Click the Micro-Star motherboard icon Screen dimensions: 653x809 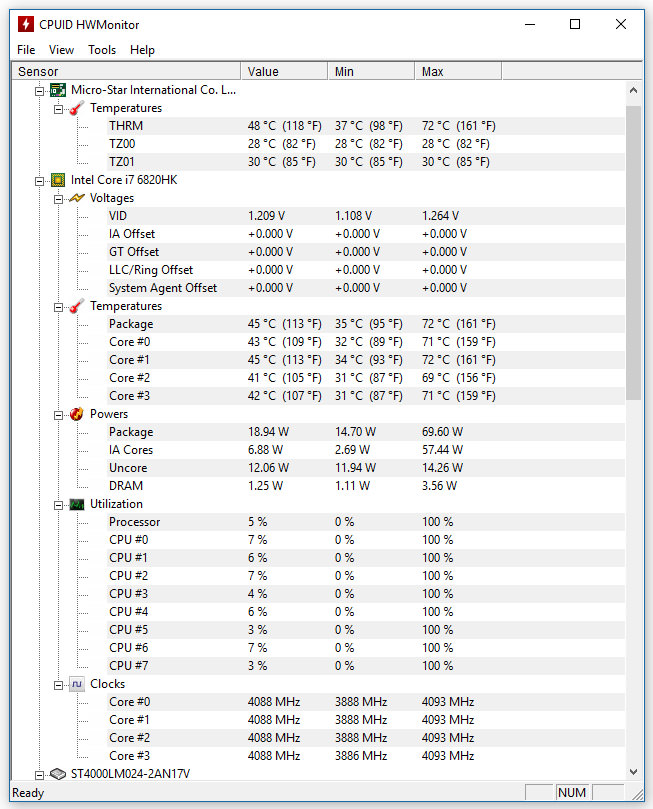point(58,90)
